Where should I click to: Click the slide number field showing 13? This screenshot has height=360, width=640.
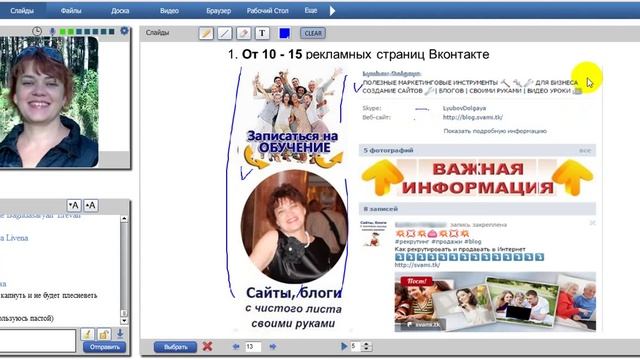(253, 347)
